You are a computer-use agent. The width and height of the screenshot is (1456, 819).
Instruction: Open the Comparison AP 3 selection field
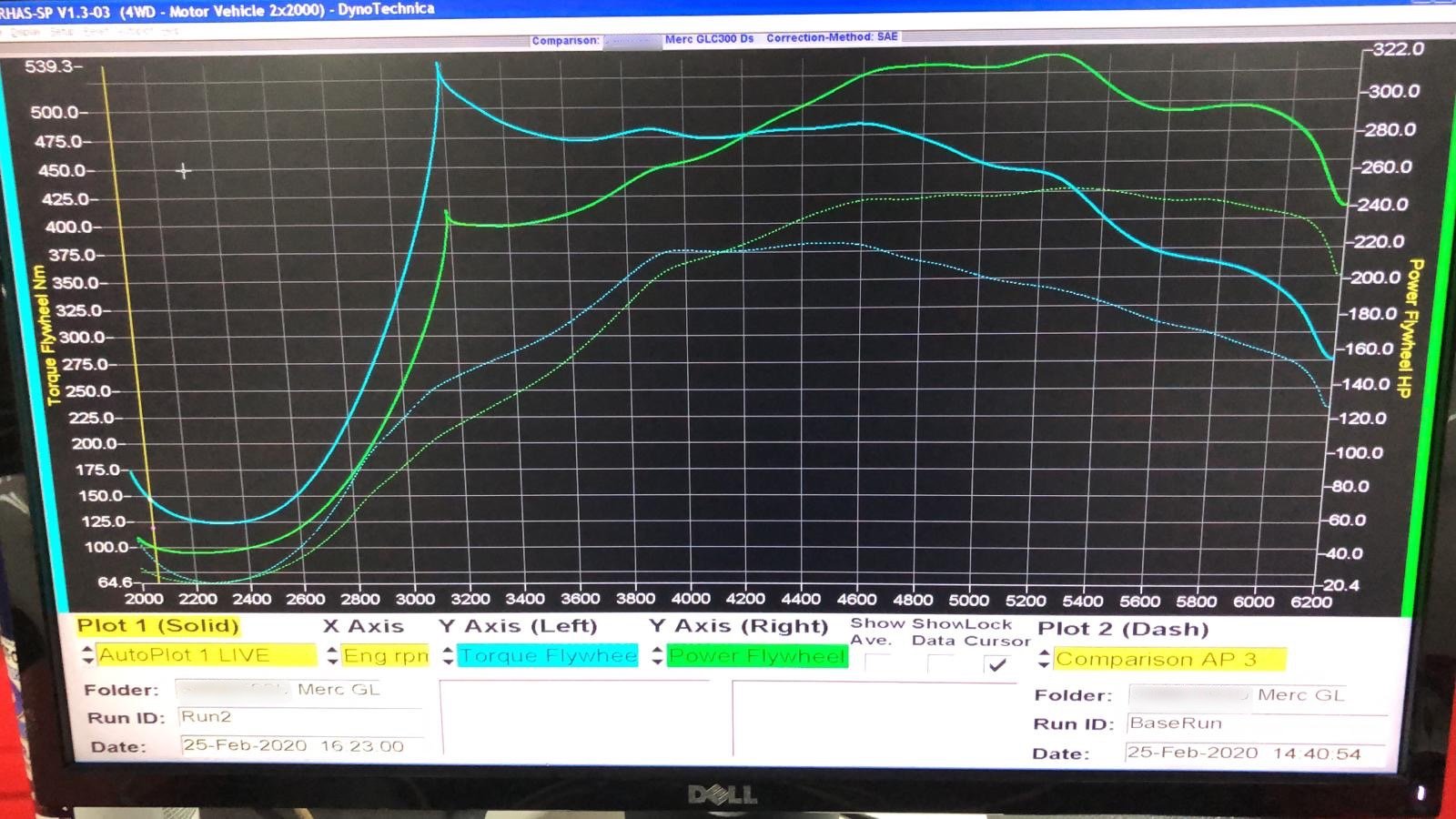1170,659
